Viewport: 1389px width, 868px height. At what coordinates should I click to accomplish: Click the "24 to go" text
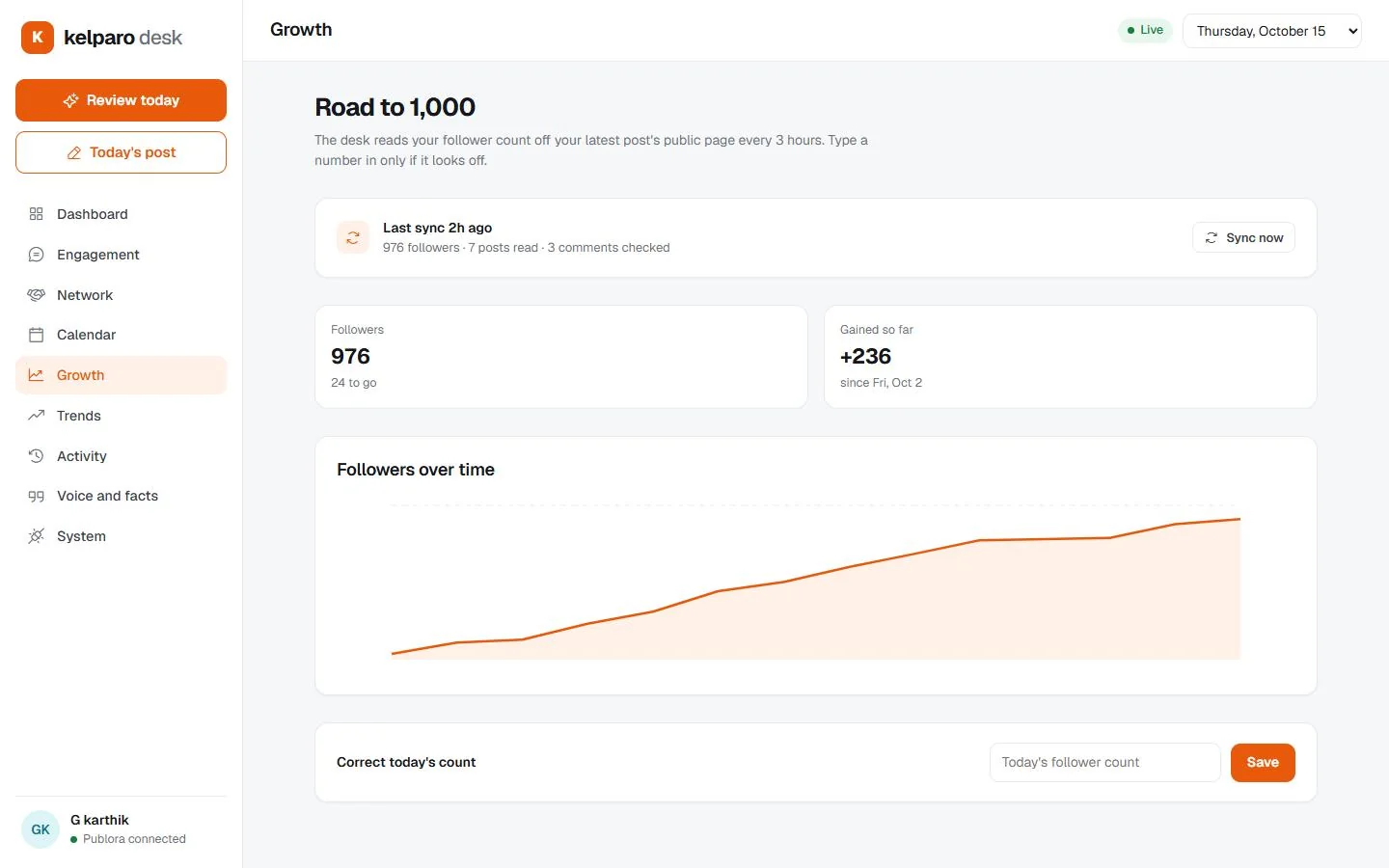click(354, 383)
